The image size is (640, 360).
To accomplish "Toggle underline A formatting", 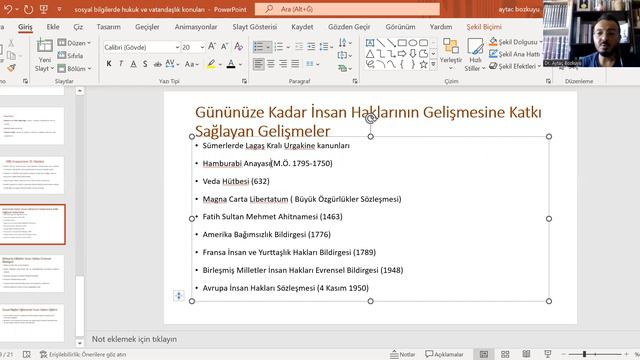I will tap(133, 64).
